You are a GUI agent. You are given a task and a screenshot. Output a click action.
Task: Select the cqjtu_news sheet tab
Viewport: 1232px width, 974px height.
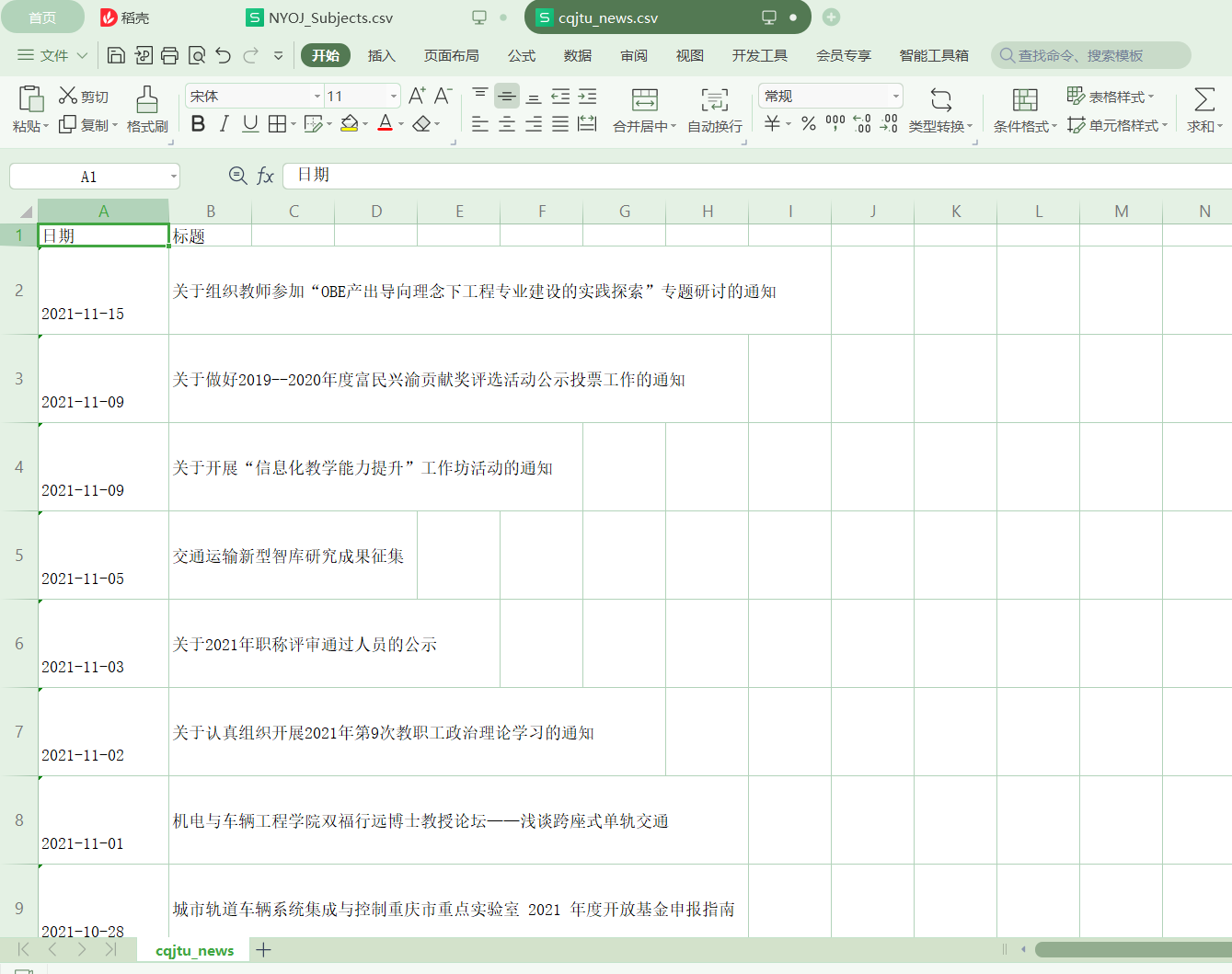pyautogui.click(x=194, y=950)
